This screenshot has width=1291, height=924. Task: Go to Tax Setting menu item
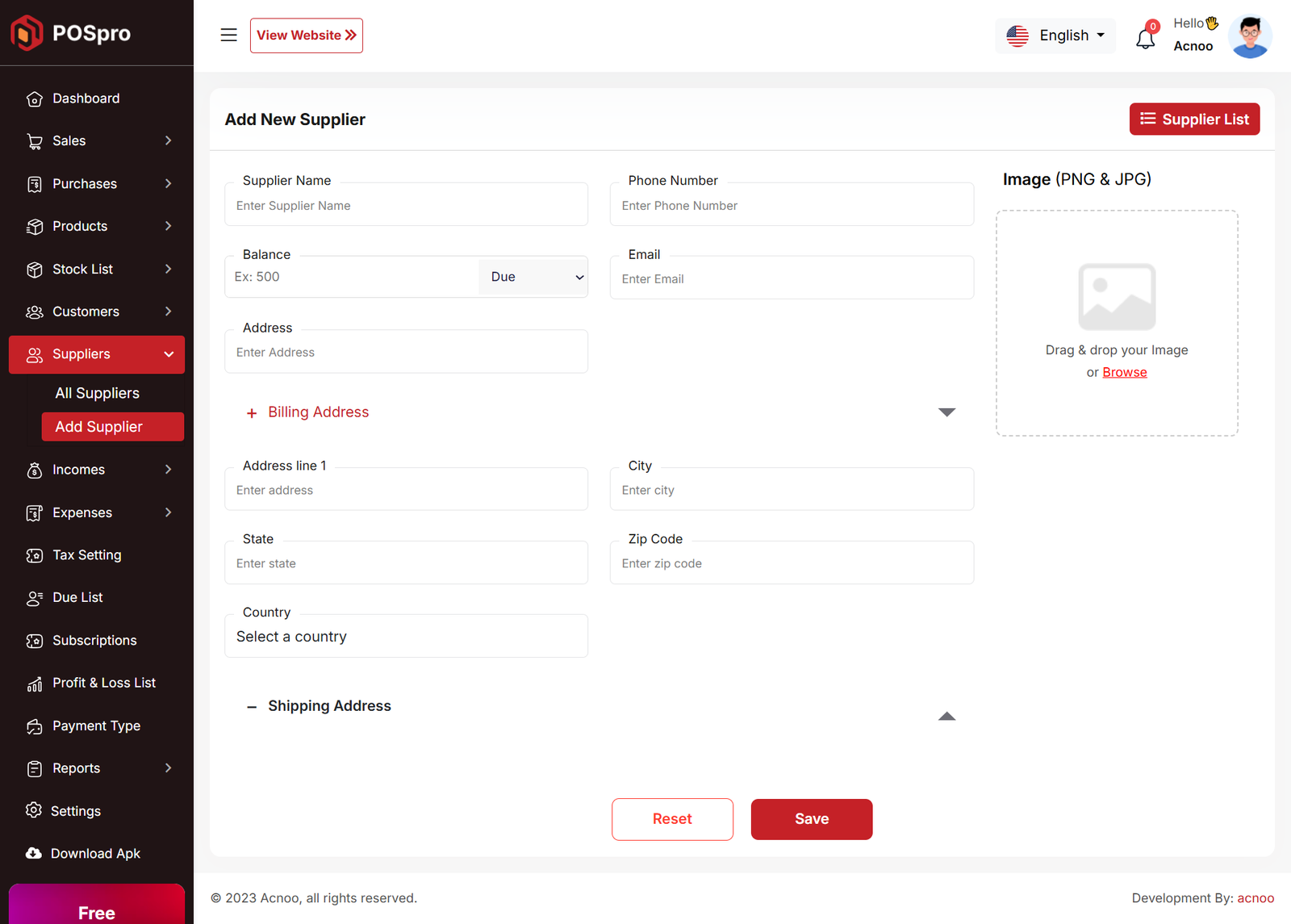click(x=86, y=555)
